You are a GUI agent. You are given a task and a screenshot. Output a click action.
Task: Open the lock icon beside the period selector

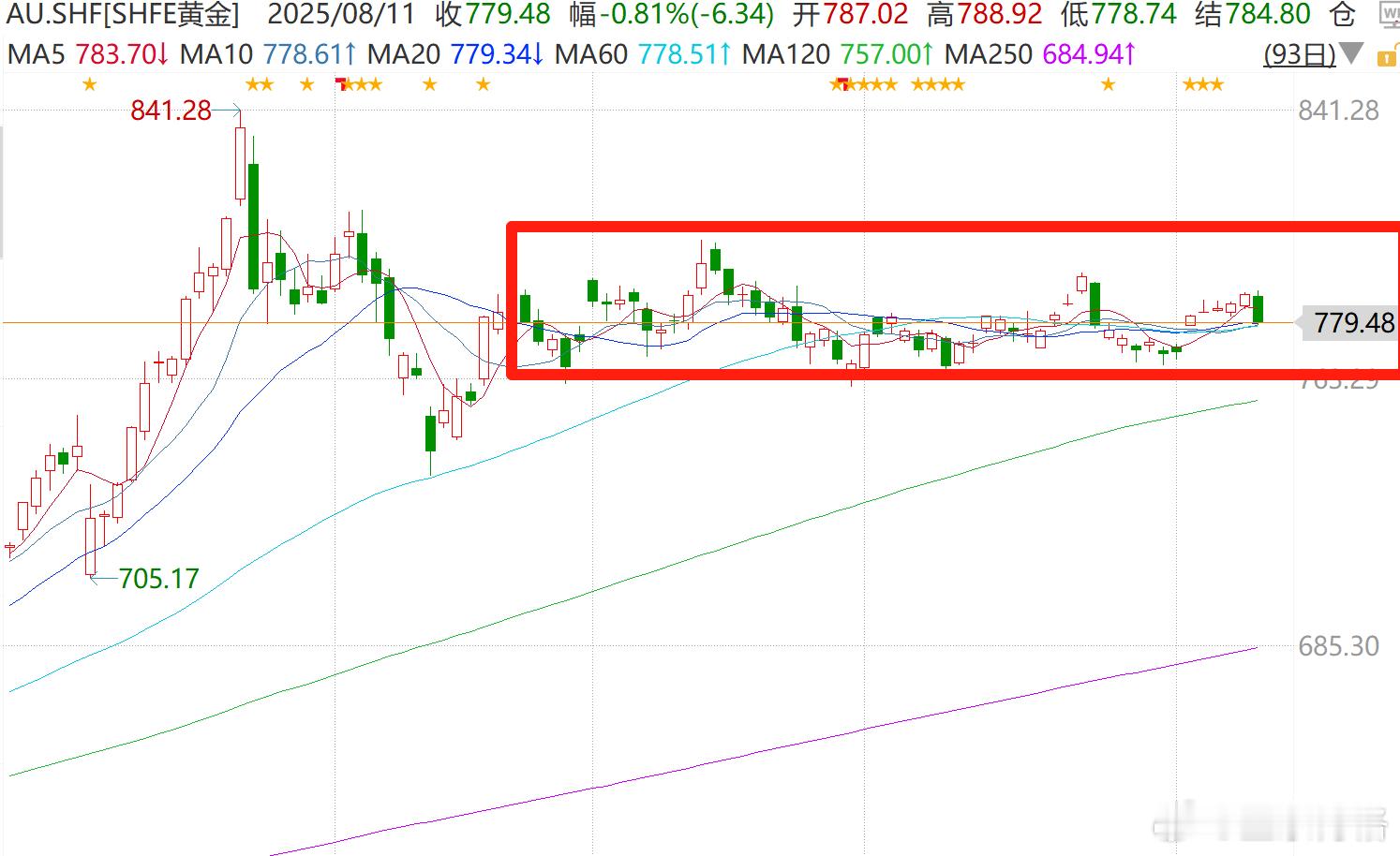pos(1388,55)
